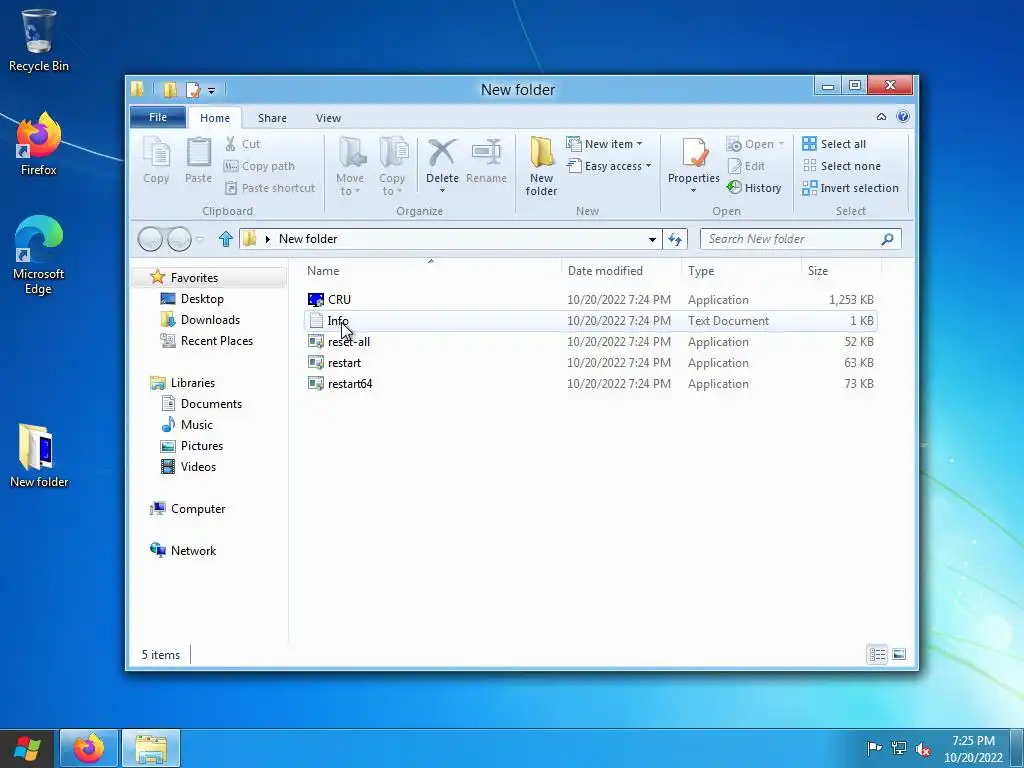Click the muted volume tray icon
The width and height of the screenshot is (1024, 768).
923,748
